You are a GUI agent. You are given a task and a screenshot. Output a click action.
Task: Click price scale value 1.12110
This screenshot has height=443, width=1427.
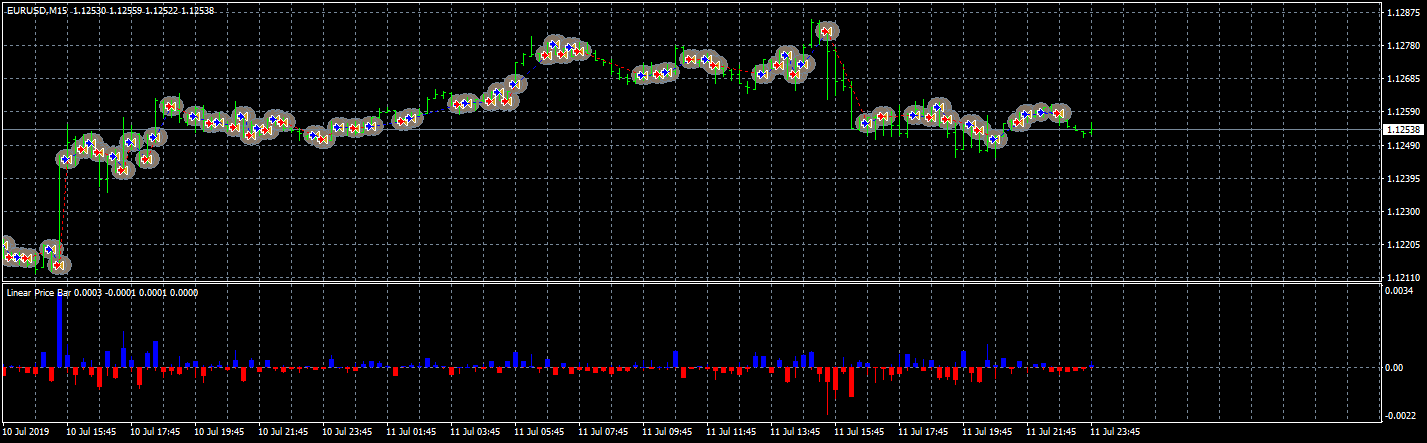[1402, 277]
